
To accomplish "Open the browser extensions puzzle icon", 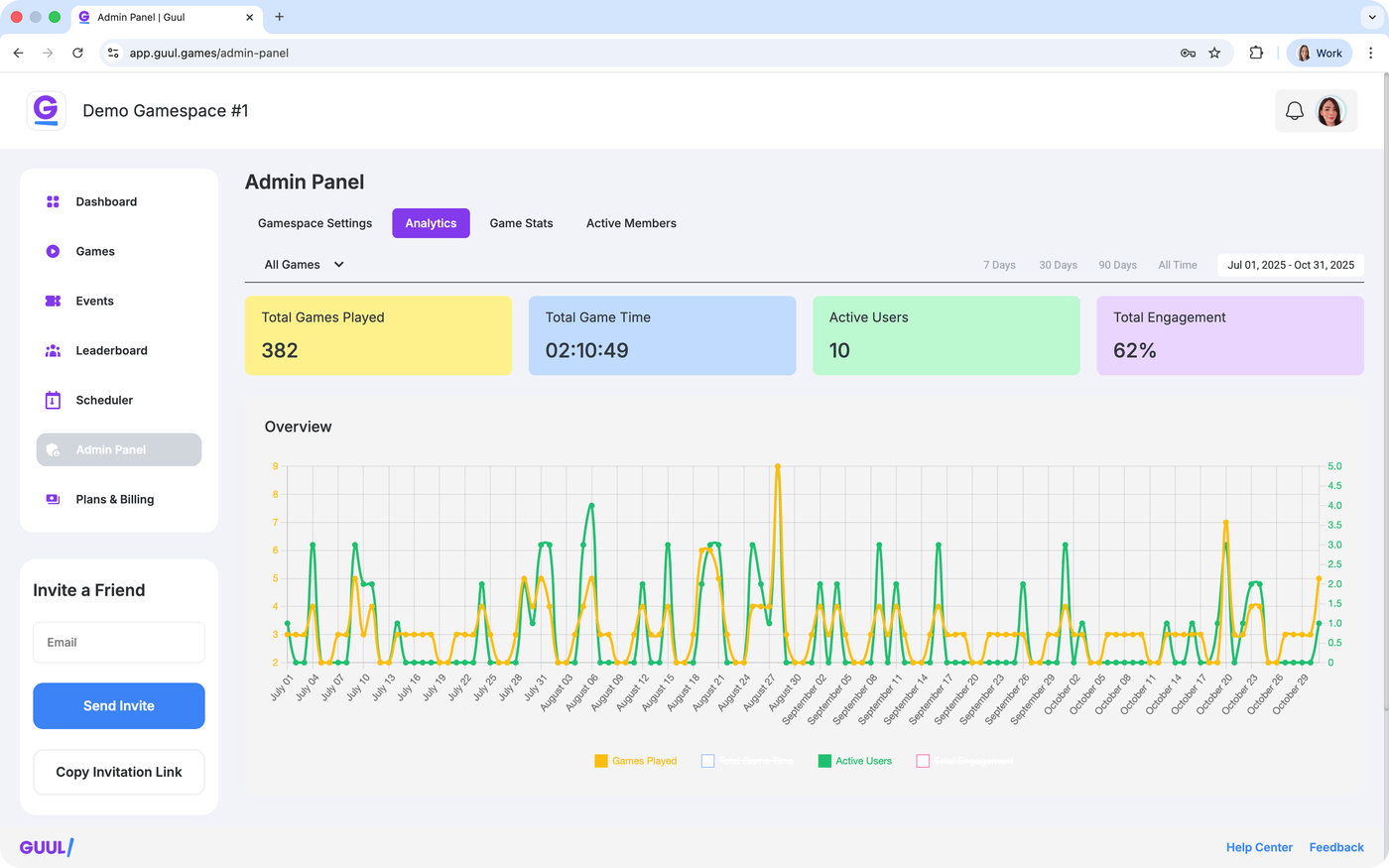I will coord(1256,54).
